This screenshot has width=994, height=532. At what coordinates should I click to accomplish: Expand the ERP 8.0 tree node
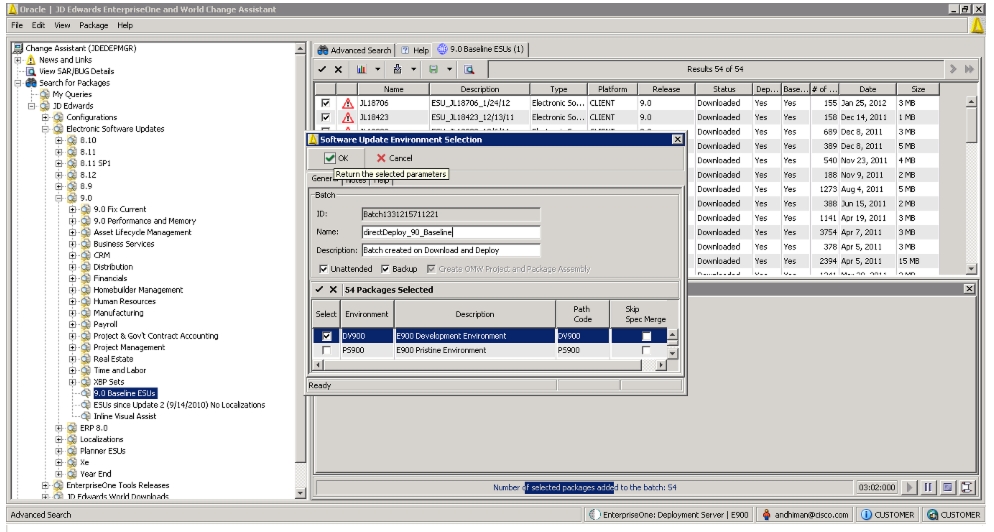[x=58, y=428]
